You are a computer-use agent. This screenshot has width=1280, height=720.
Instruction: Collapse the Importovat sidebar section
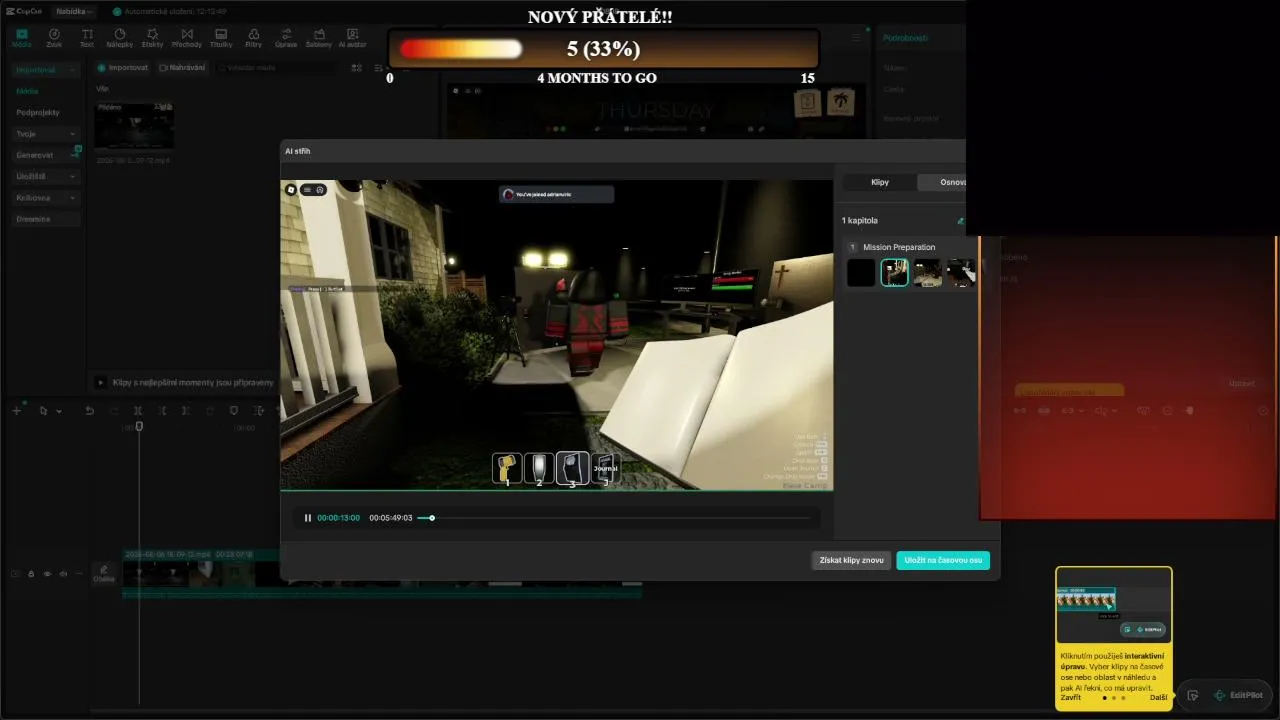(x=45, y=70)
